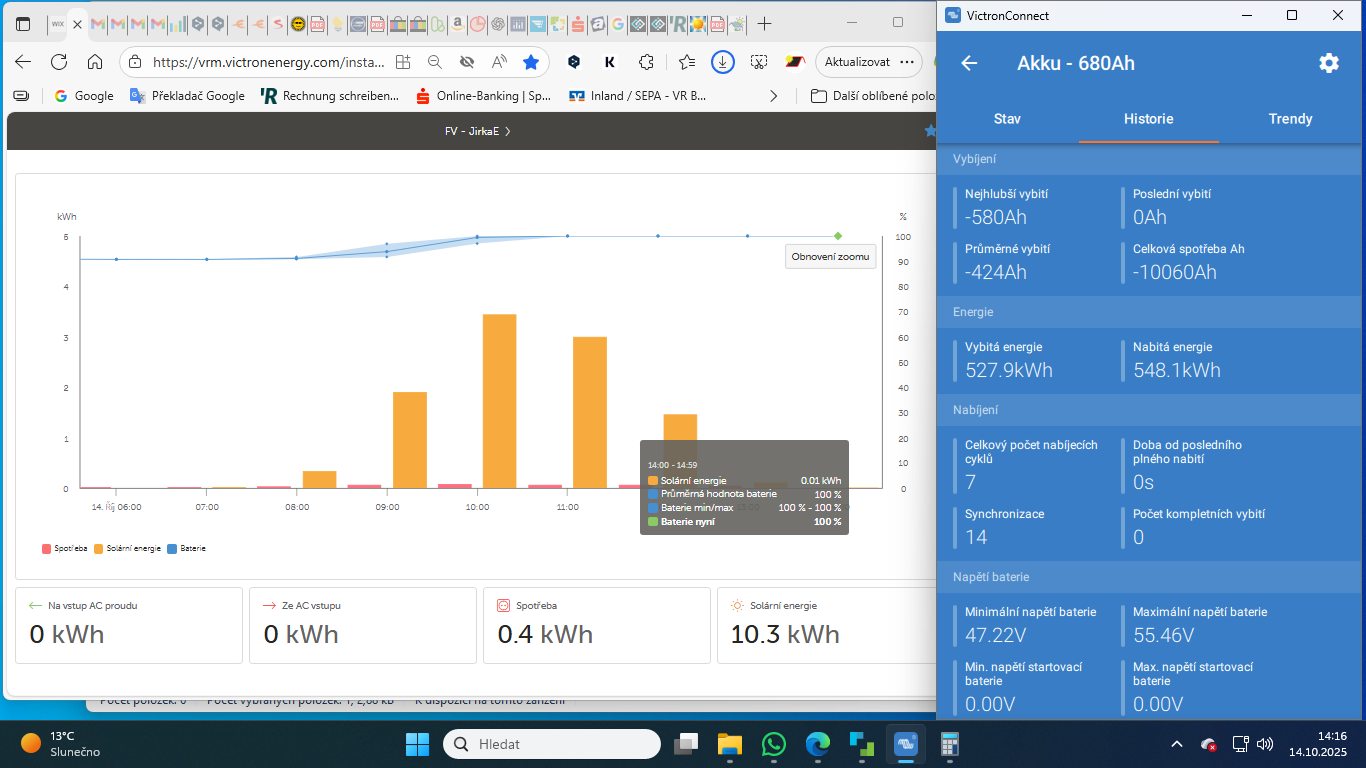Switch to the Stav tab
This screenshot has width=1366, height=768.
point(1007,119)
